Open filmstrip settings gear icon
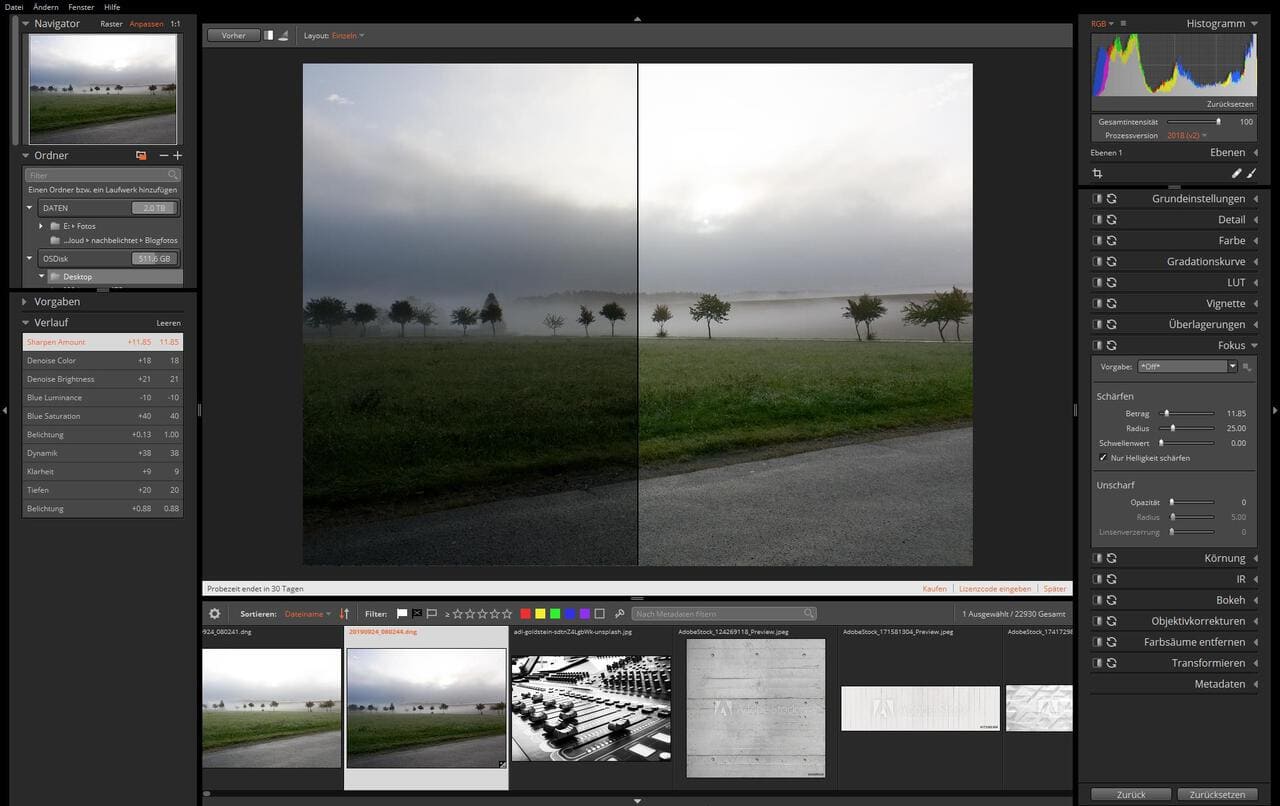 click(214, 614)
